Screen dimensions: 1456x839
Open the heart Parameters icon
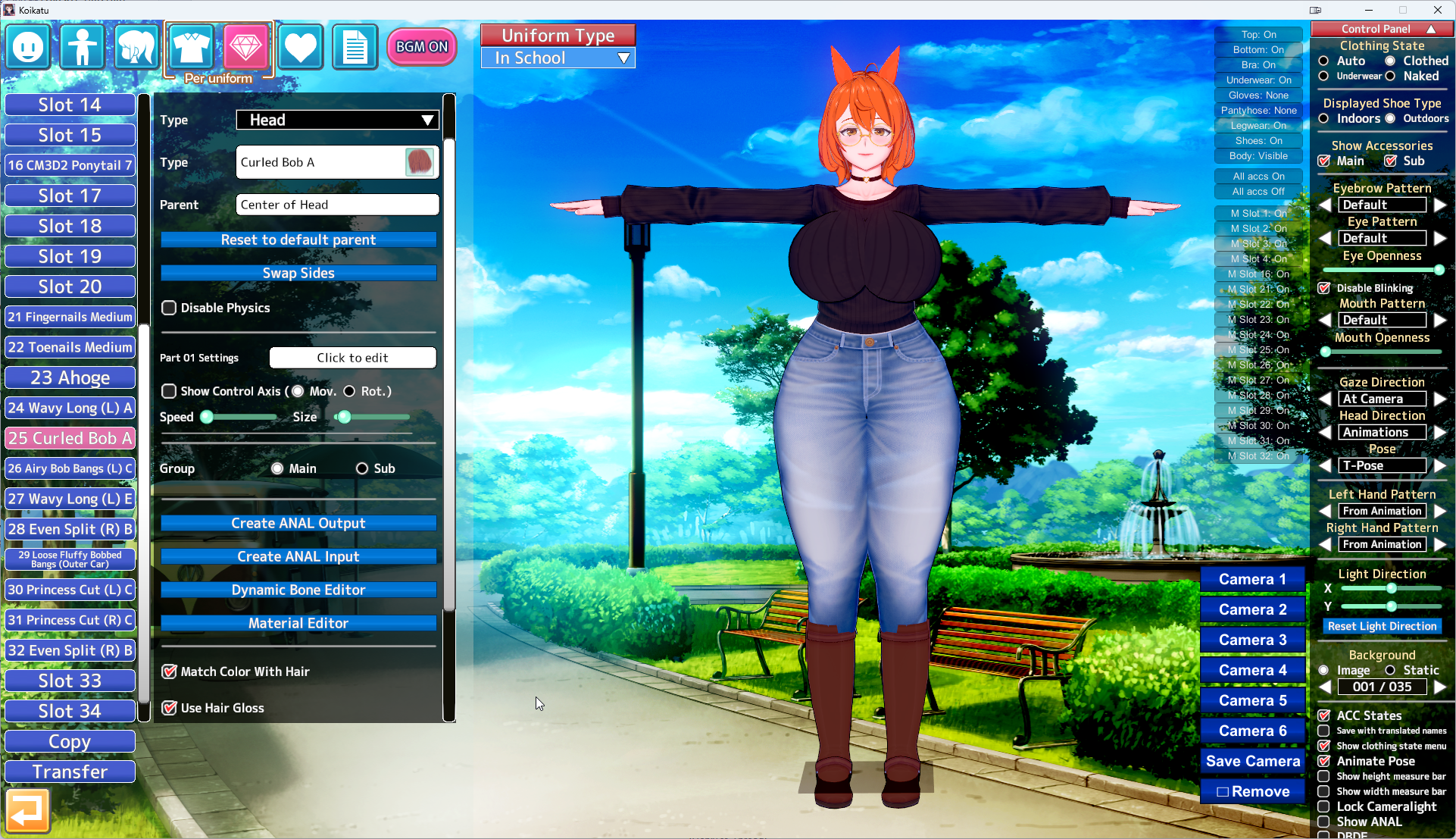point(300,47)
